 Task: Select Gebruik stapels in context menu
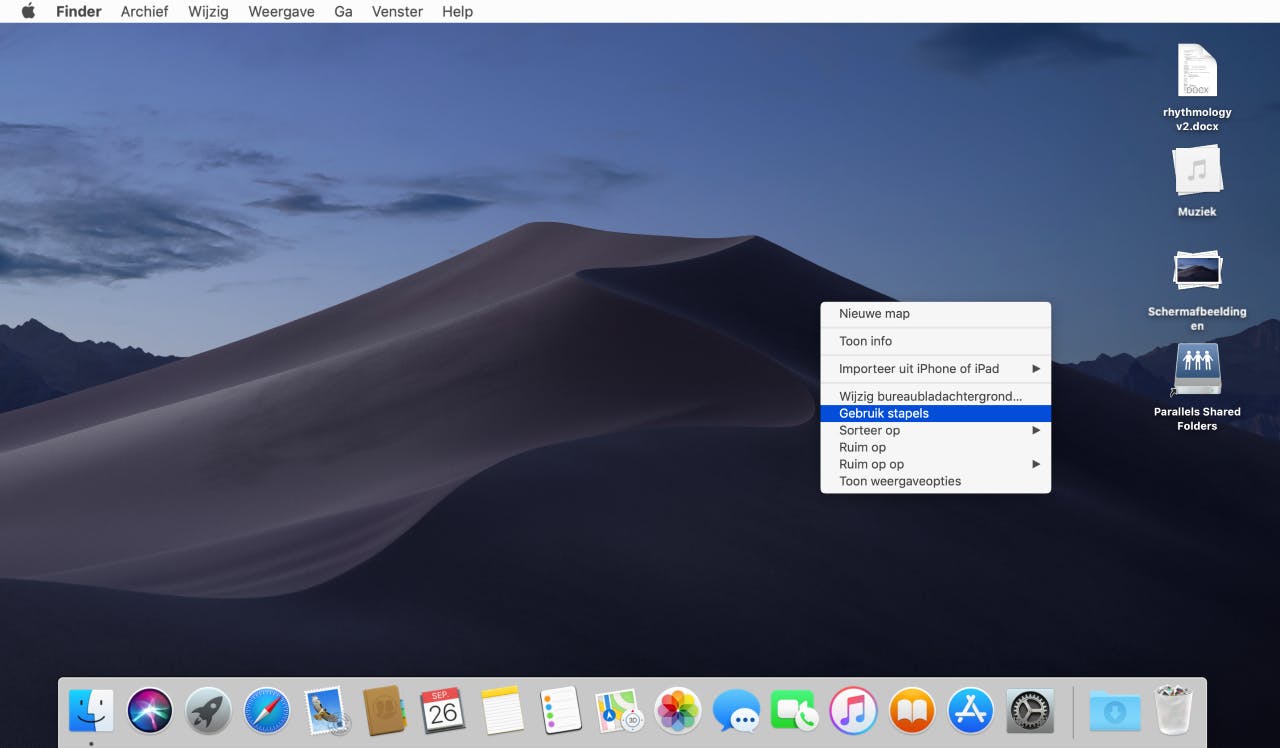pos(936,413)
